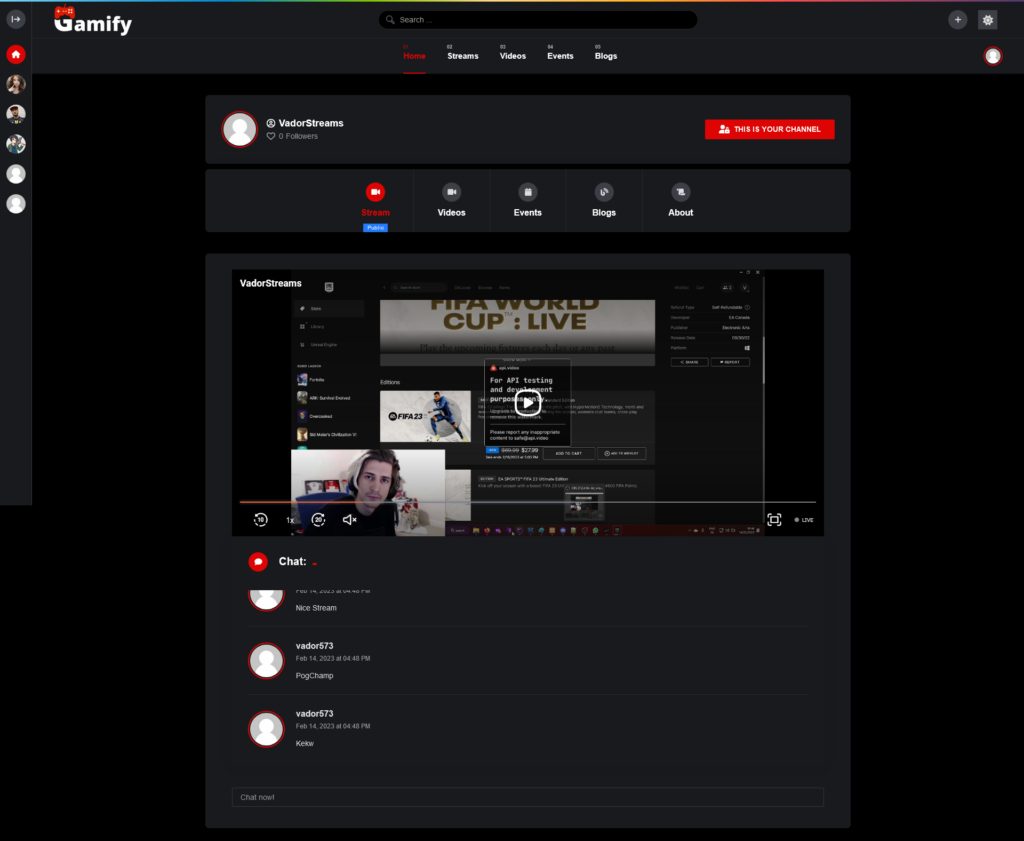This screenshot has width=1024, height=841.
Task: Click the plus create button in header
Action: pos(957,20)
